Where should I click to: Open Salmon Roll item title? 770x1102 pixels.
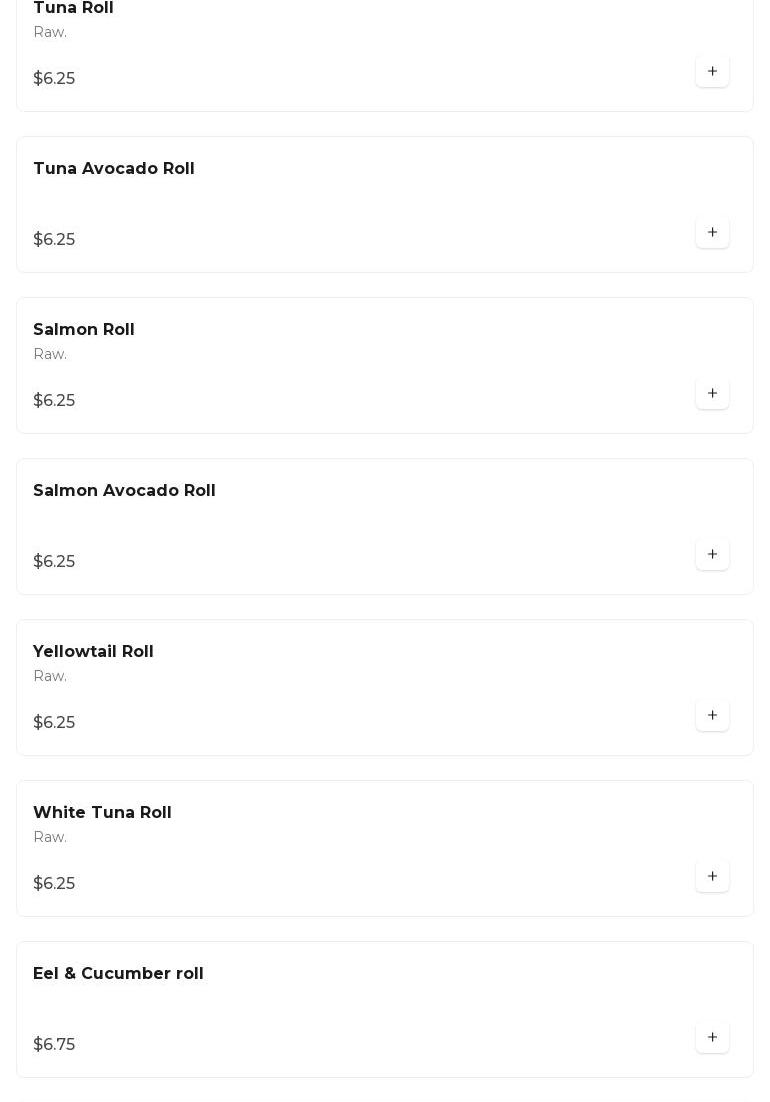coord(84,330)
